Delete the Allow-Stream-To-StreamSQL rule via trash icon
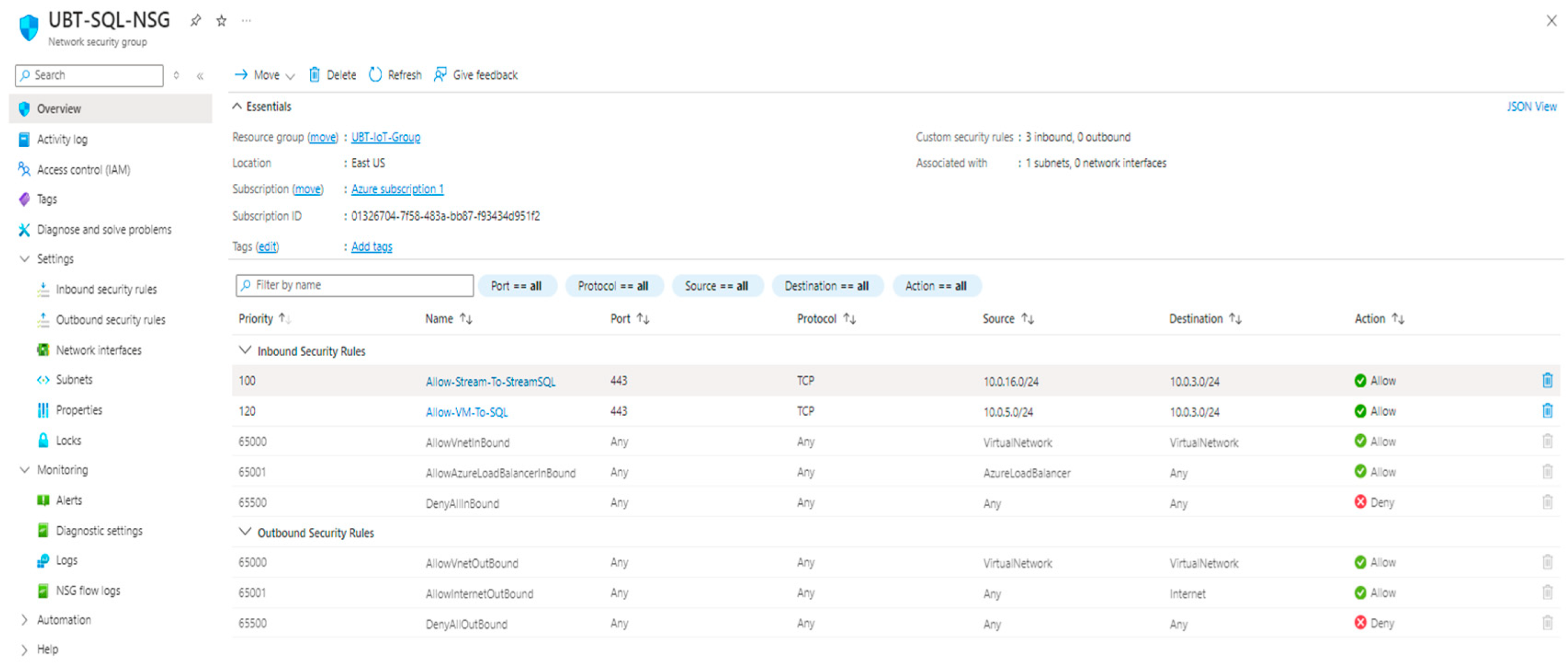Screen dimensions: 1568x664 point(1547,380)
